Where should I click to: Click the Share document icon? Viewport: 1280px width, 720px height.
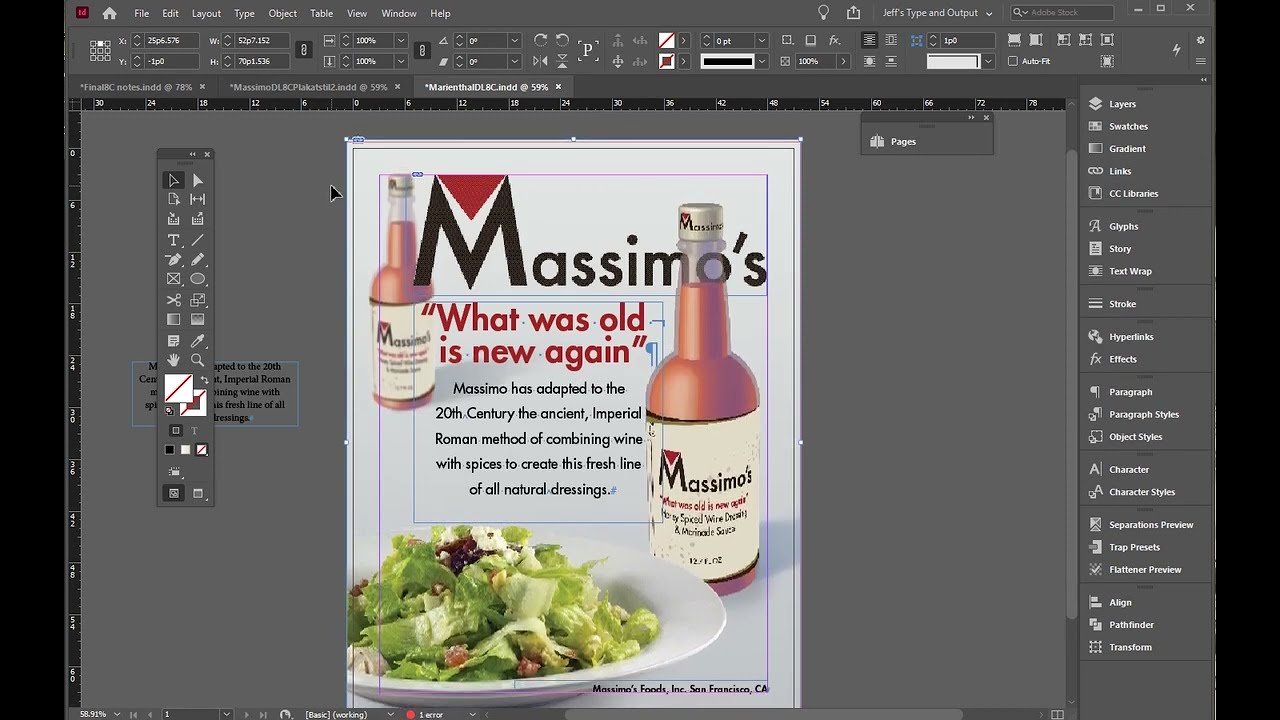point(853,13)
